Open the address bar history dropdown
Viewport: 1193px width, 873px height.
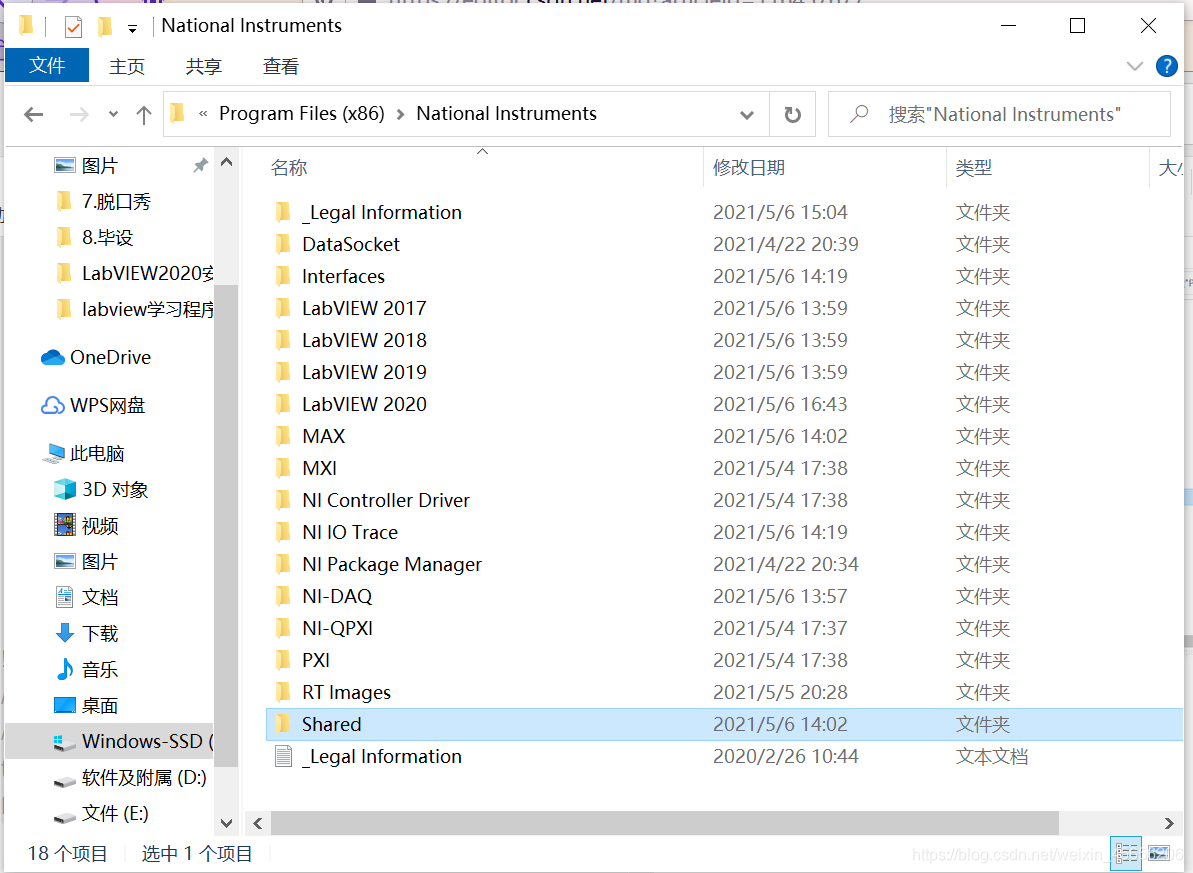click(746, 115)
